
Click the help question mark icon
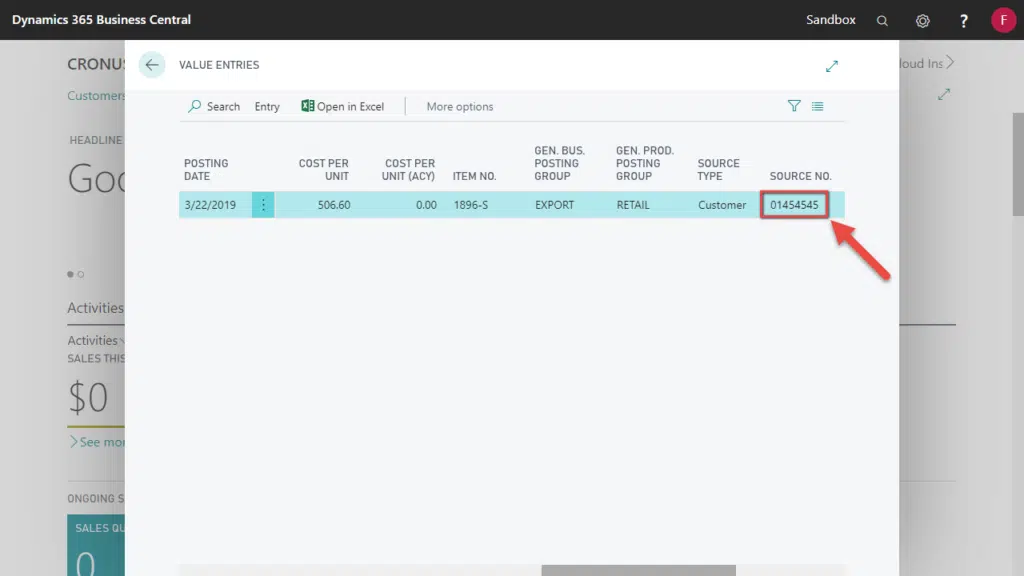click(964, 20)
